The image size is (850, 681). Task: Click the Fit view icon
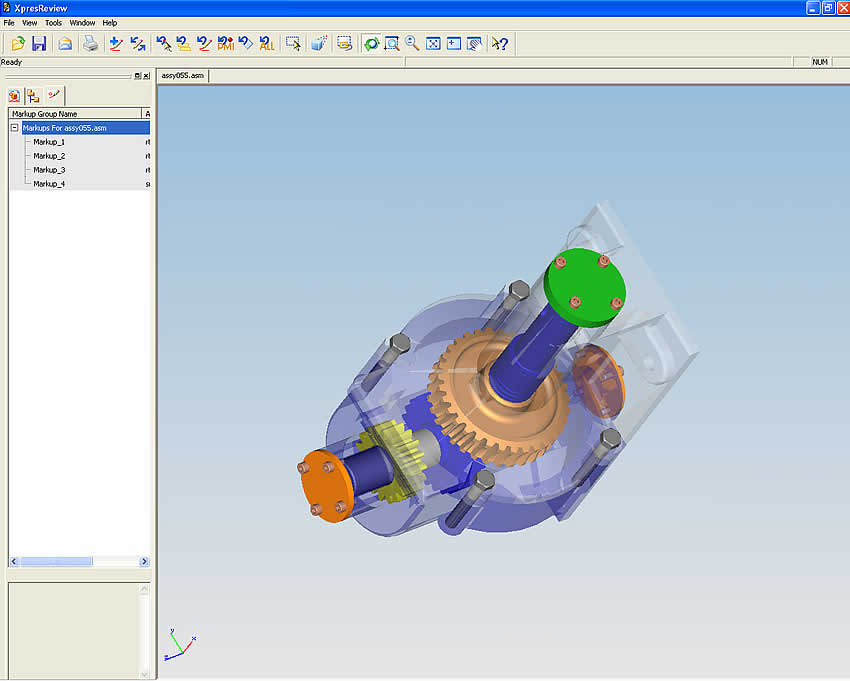[x=433, y=43]
